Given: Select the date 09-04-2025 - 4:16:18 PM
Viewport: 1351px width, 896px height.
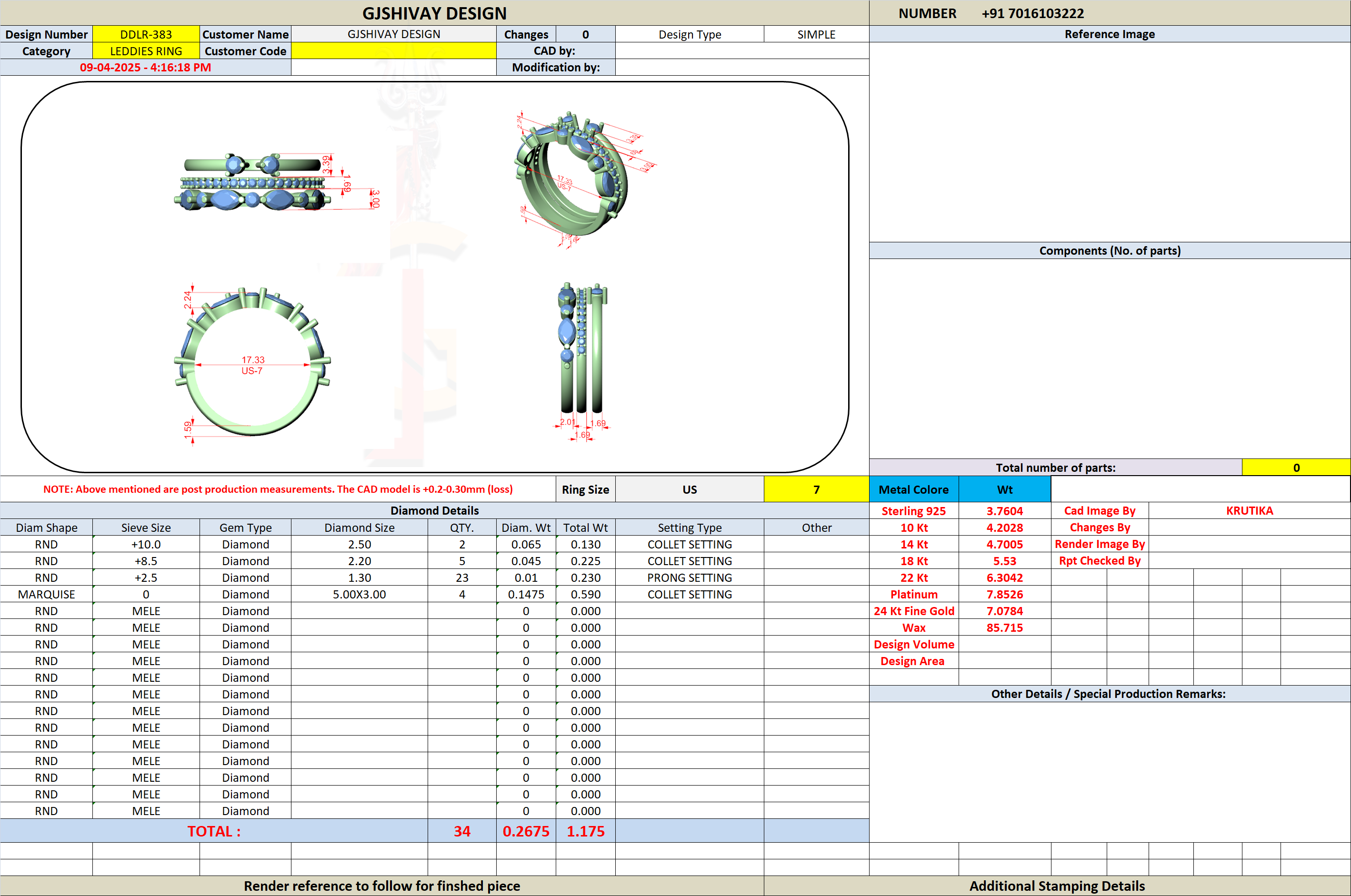Looking at the screenshot, I should 145,68.
